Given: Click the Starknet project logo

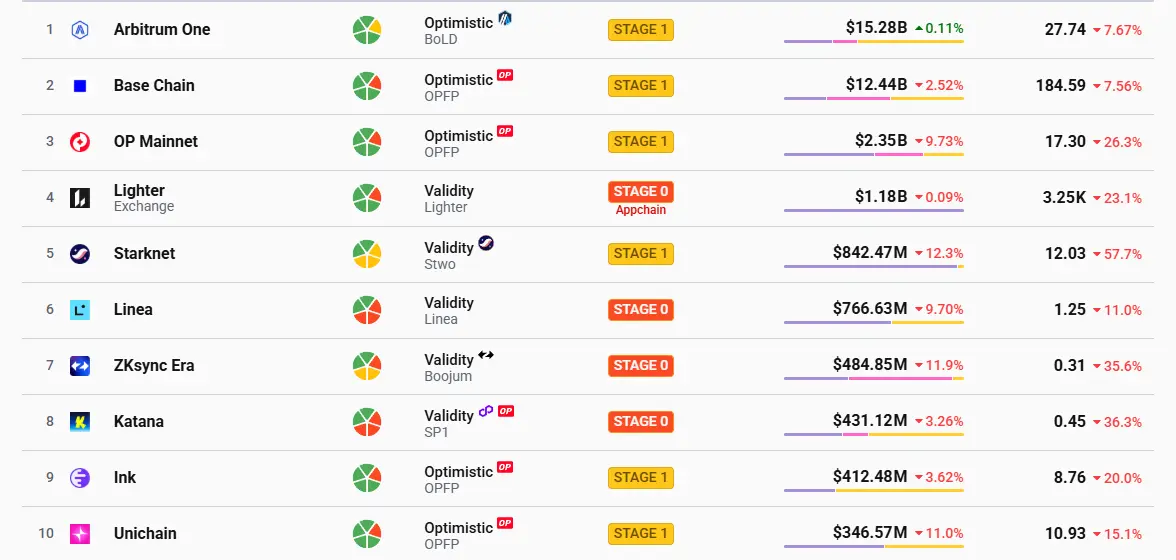Looking at the screenshot, I should pos(80,254).
